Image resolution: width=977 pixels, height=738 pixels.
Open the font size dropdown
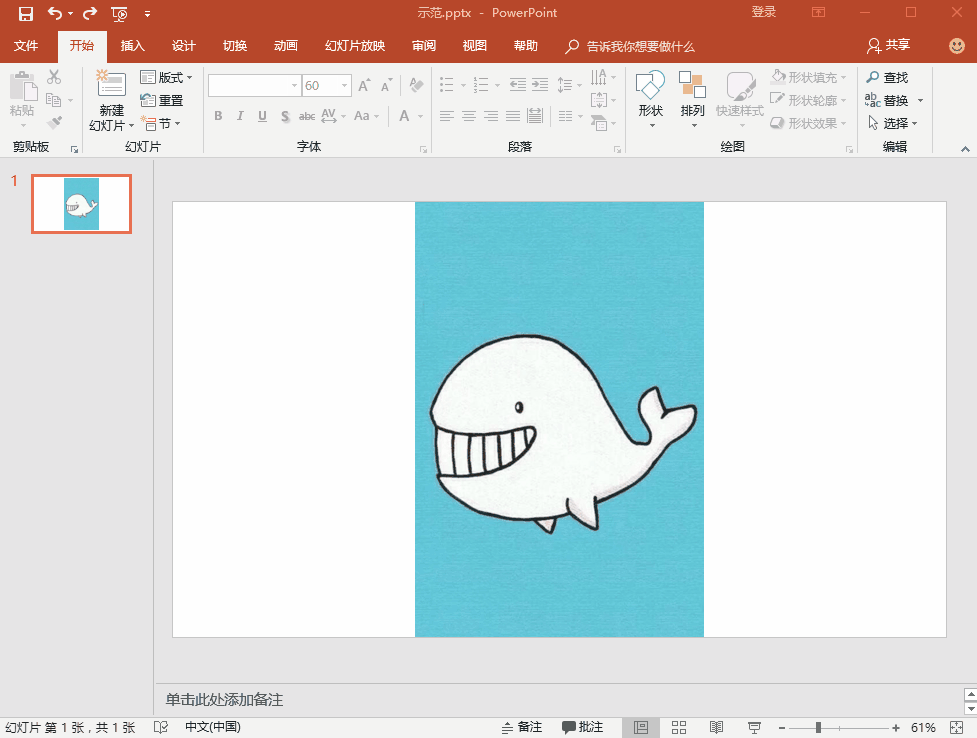point(343,86)
